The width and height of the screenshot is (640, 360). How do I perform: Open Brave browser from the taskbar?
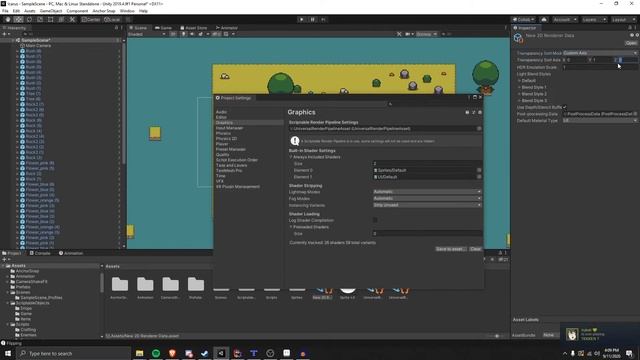coord(172,353)
